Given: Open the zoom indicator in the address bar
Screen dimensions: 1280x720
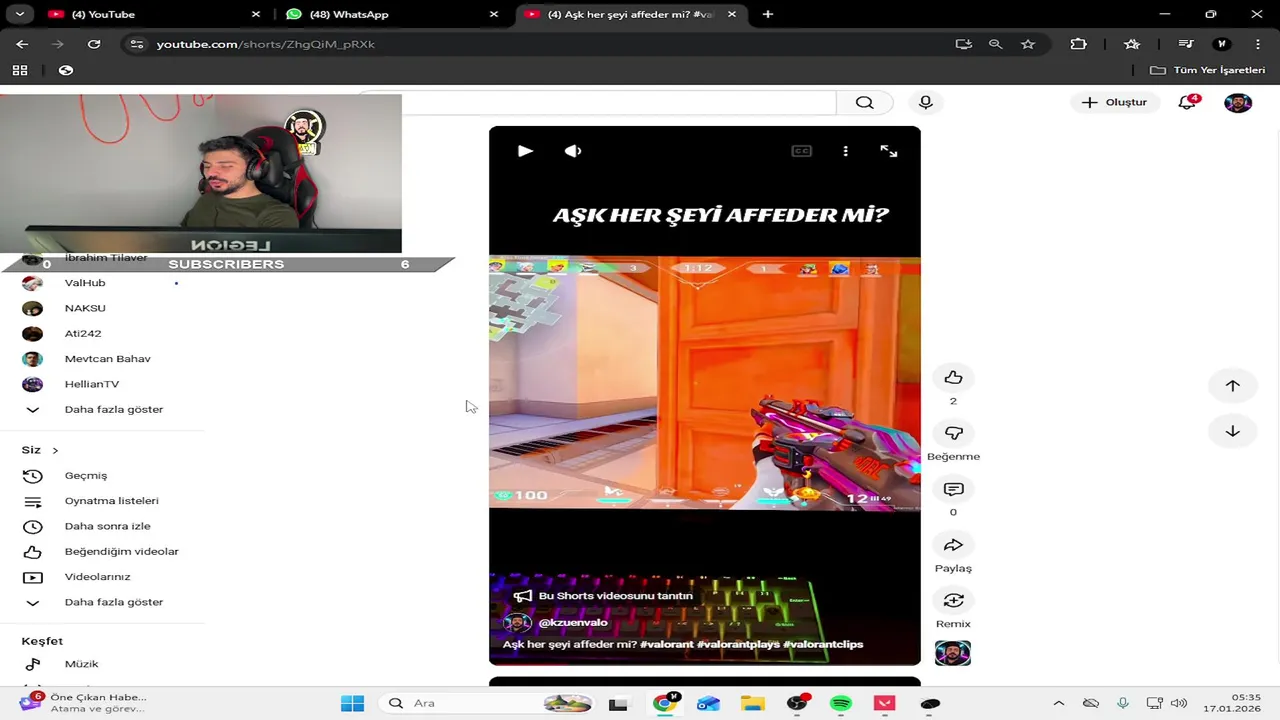Looking at the screenshot, I should (996, 44).
